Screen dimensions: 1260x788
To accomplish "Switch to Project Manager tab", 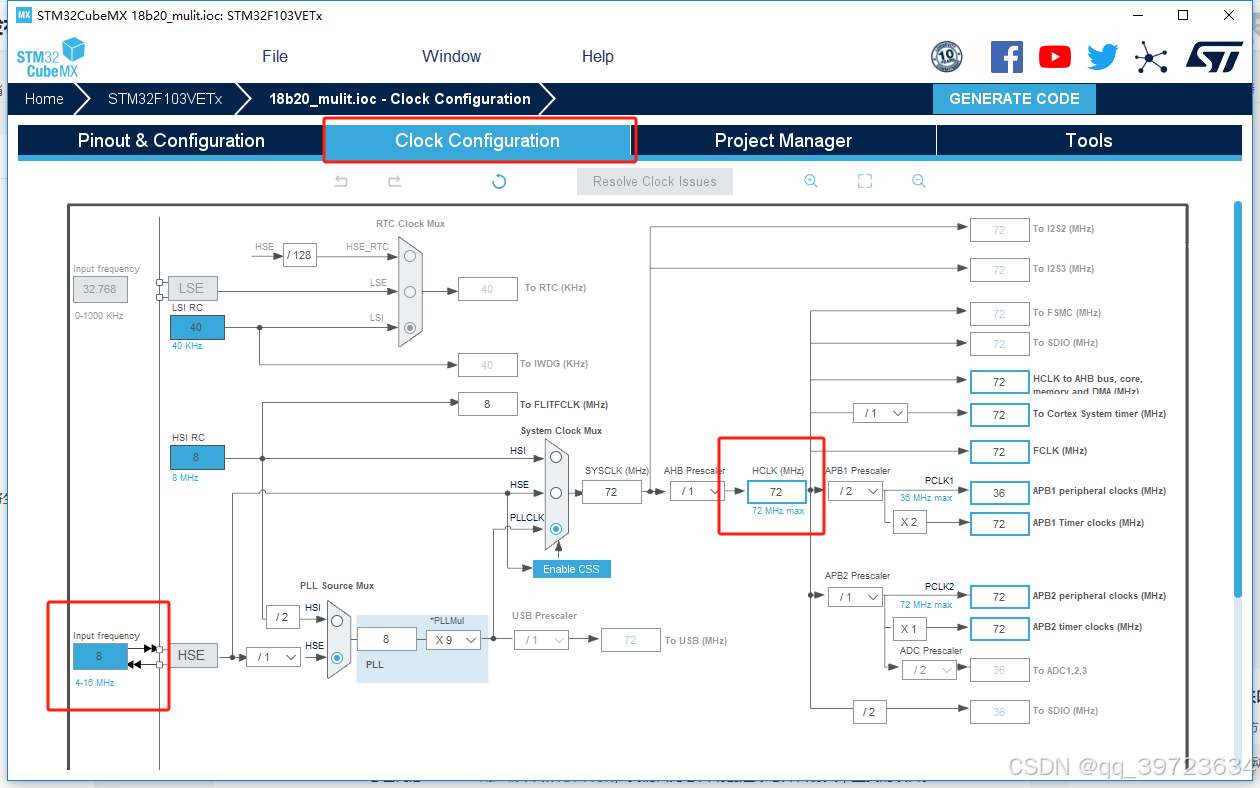I will 783,141.
